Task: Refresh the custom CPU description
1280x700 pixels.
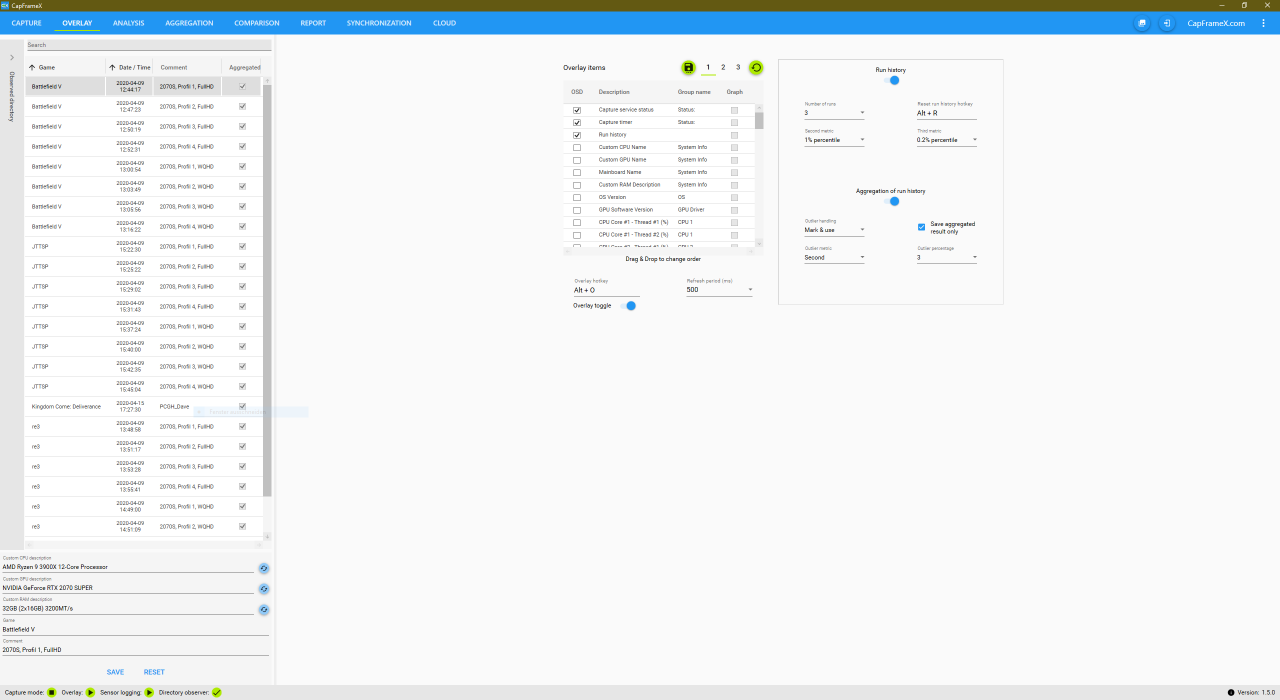Action: 264,568
